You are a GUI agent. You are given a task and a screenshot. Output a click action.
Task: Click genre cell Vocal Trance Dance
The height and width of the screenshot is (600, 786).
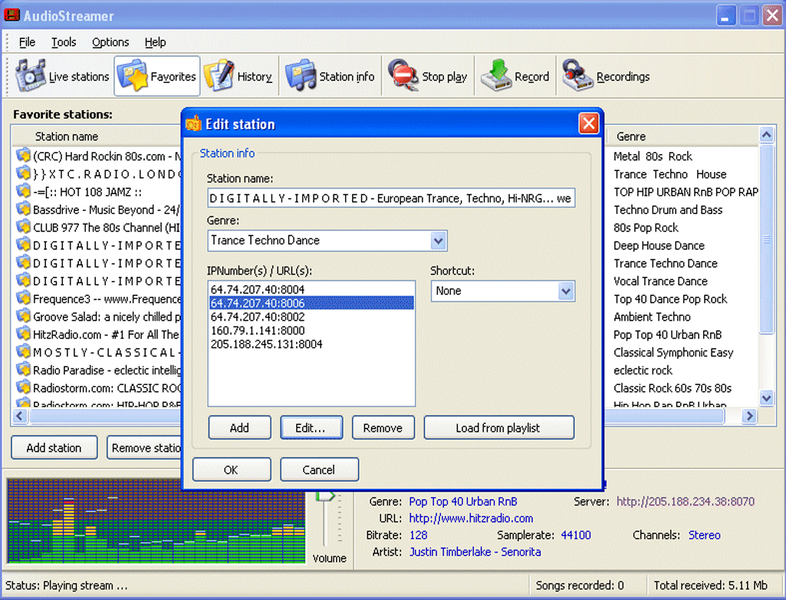(x=661, y=281)
